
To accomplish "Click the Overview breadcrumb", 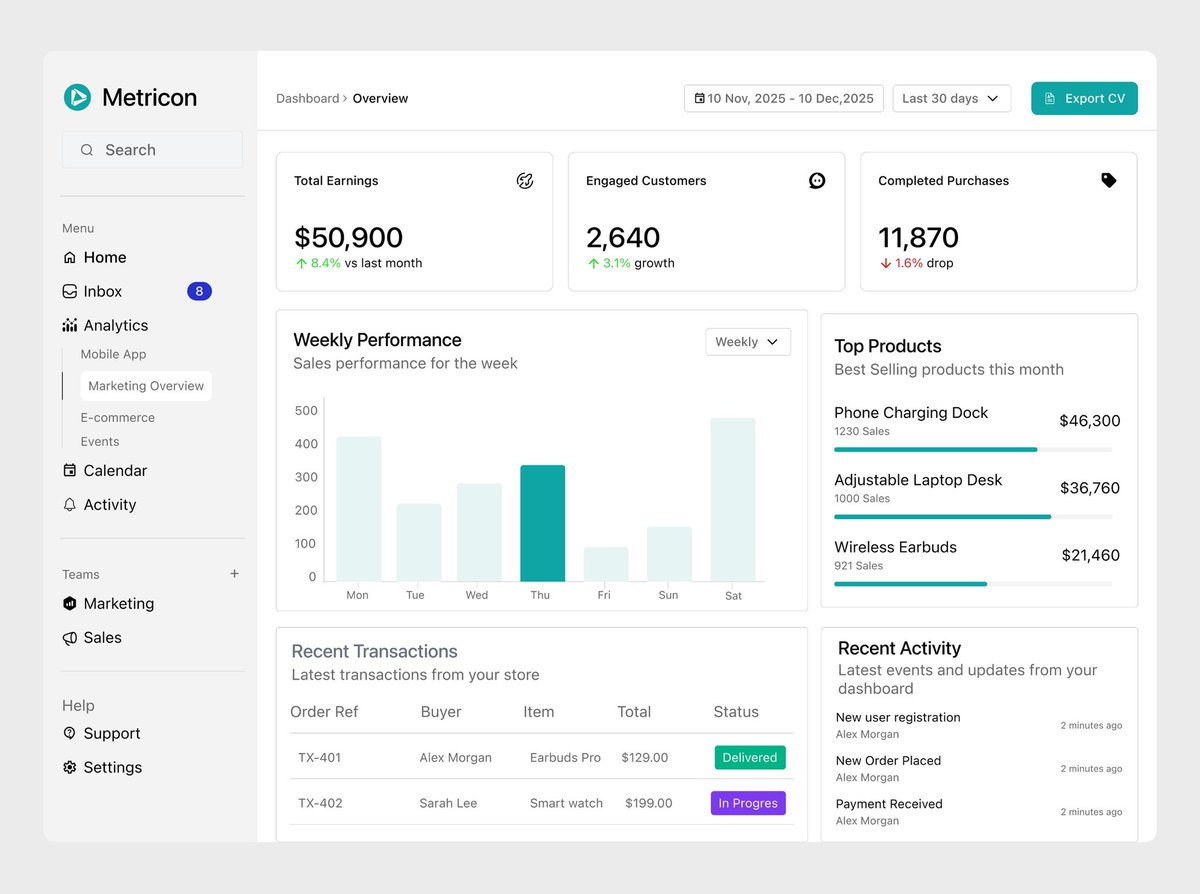I will click(x=380, y=99).
